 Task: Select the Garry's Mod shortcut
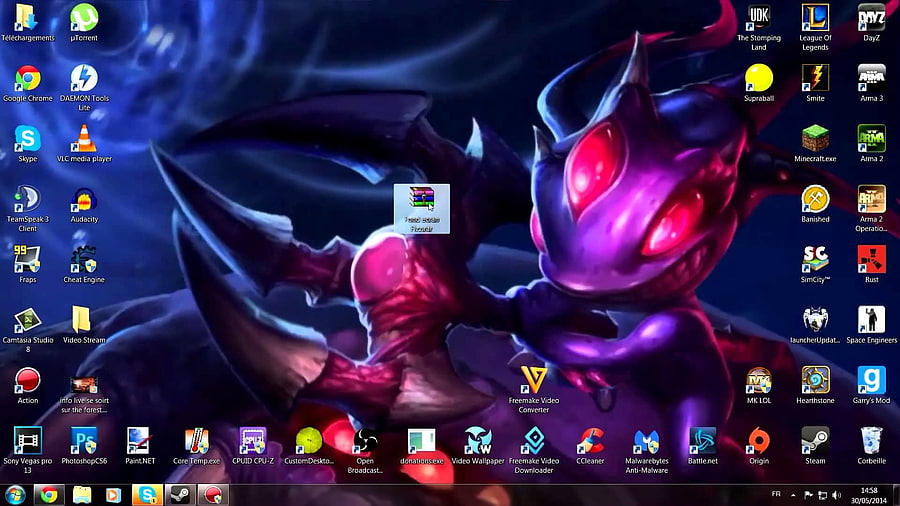coord(871,385)
